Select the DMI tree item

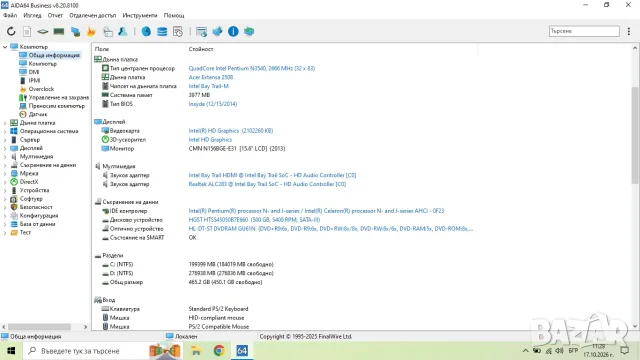(x=34, y=72)
